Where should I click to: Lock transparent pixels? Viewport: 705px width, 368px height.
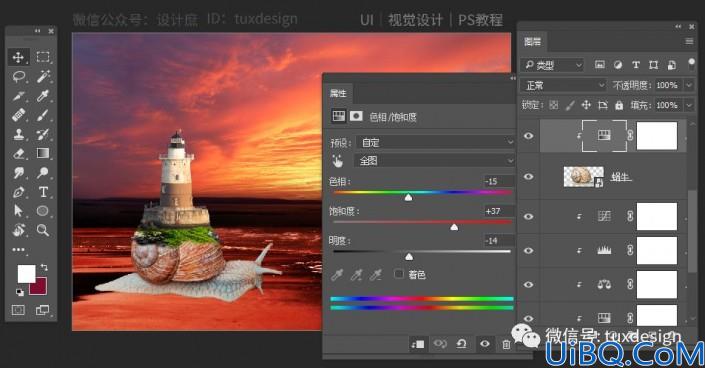pos(554,105)
